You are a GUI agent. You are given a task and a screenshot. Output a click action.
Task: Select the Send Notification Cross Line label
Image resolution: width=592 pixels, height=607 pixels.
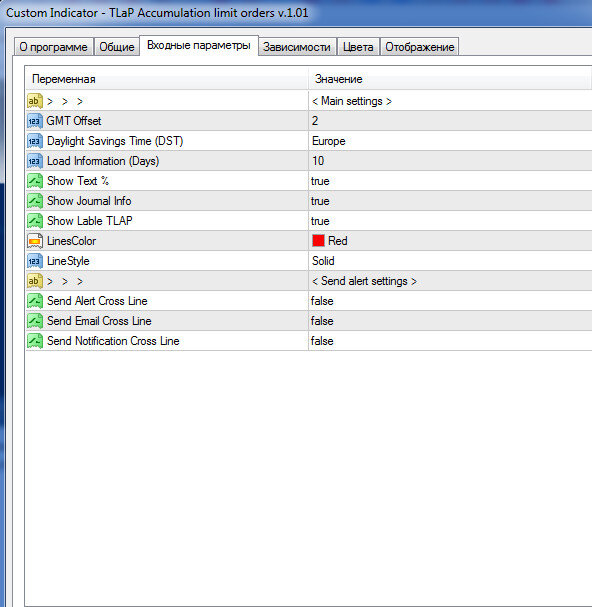[x=113, y=341]
